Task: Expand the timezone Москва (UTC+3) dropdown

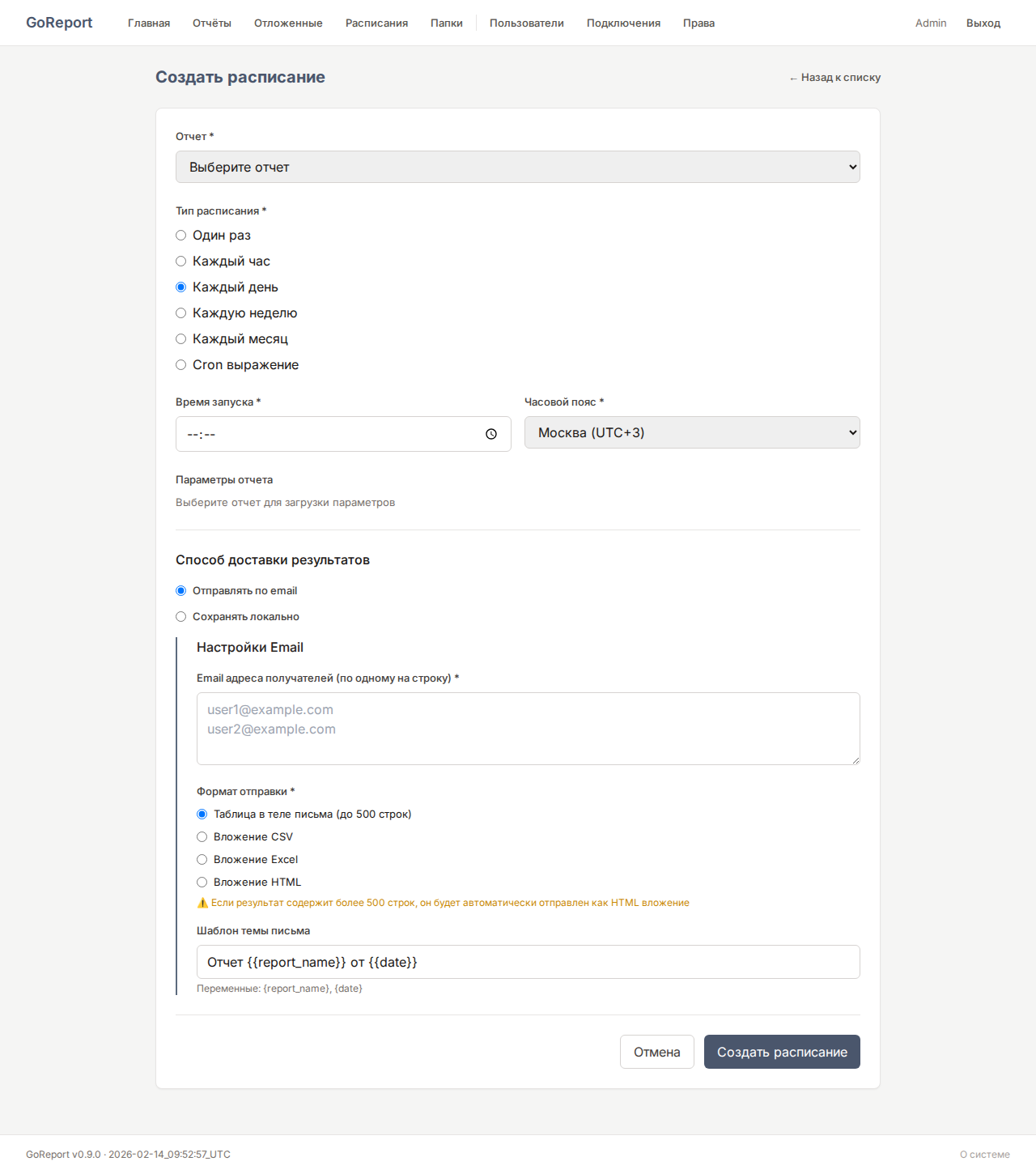Action: pos(691,432)
